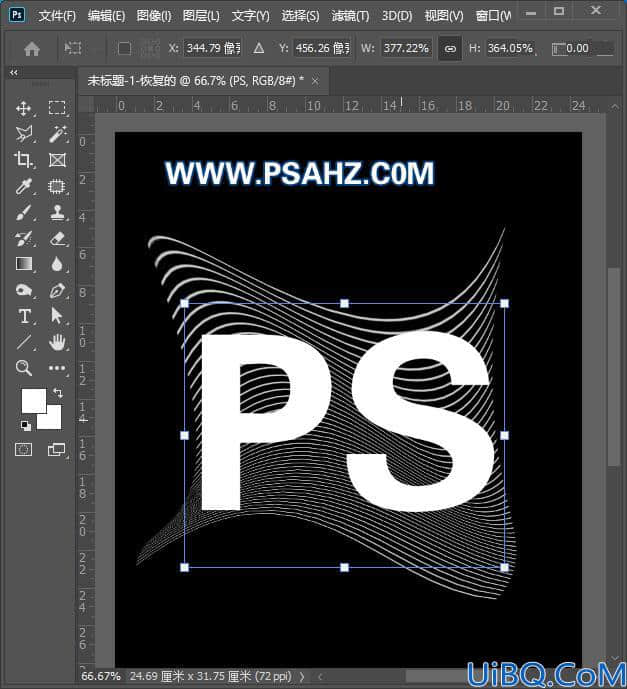Click the vertical scrollbar thumb
The height and width of the screenshot is (689, 627).
(x=613, y=366)
